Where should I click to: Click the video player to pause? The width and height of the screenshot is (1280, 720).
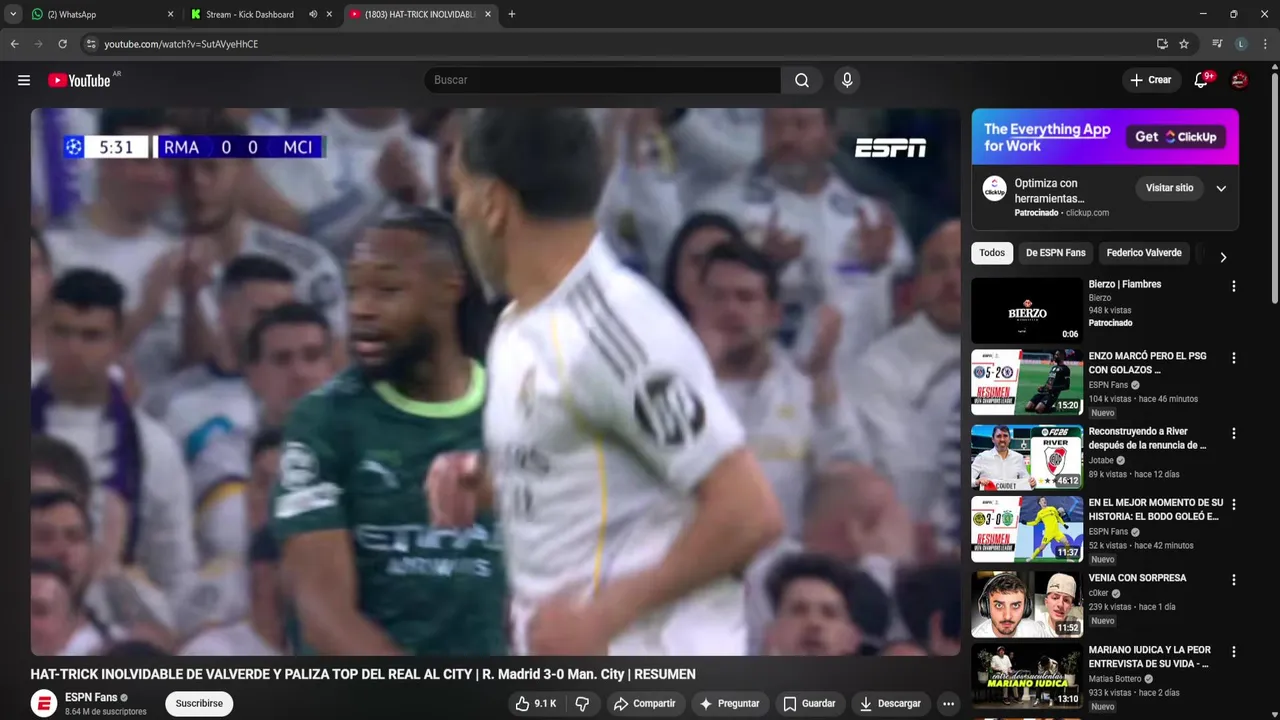pos(495,381)
